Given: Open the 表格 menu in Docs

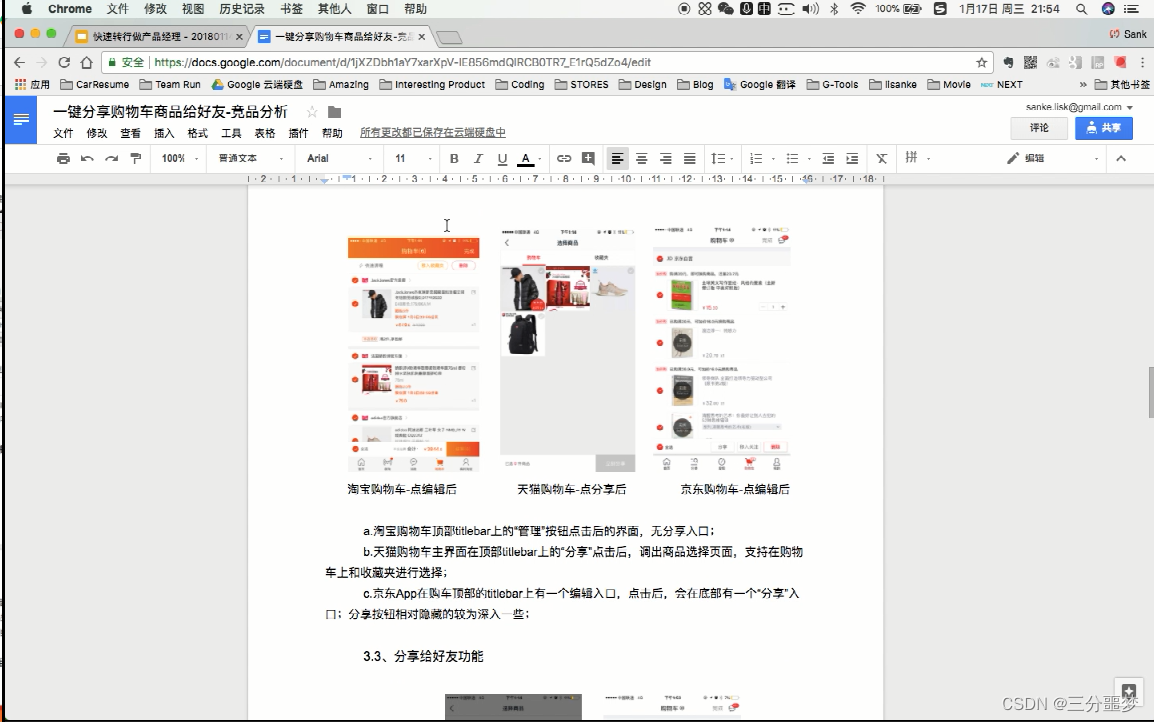Looking at the screenshot, I should pyautogui.click(x=265, y=133).
